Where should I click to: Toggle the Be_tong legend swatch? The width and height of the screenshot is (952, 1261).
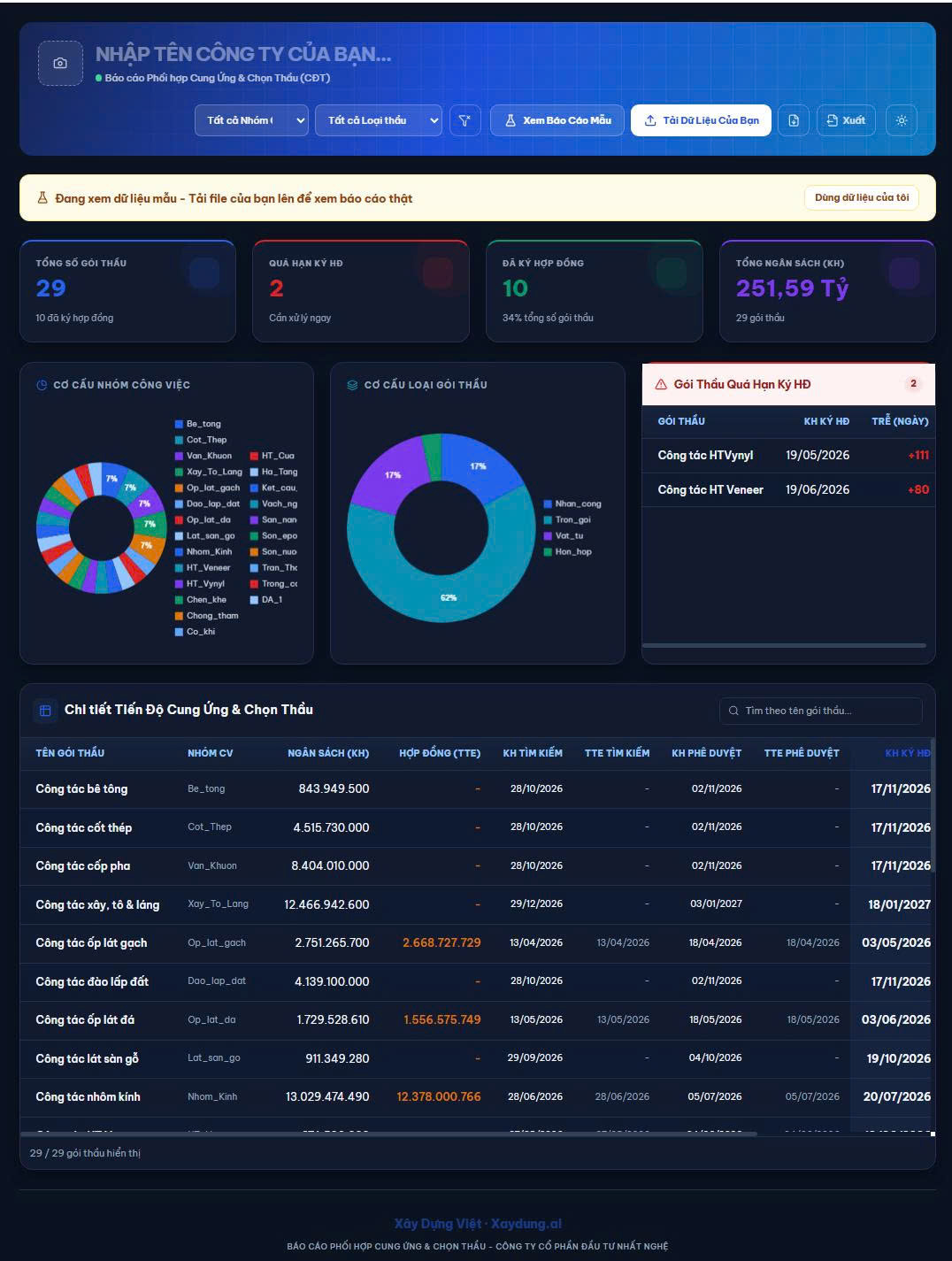click(180, 424)
